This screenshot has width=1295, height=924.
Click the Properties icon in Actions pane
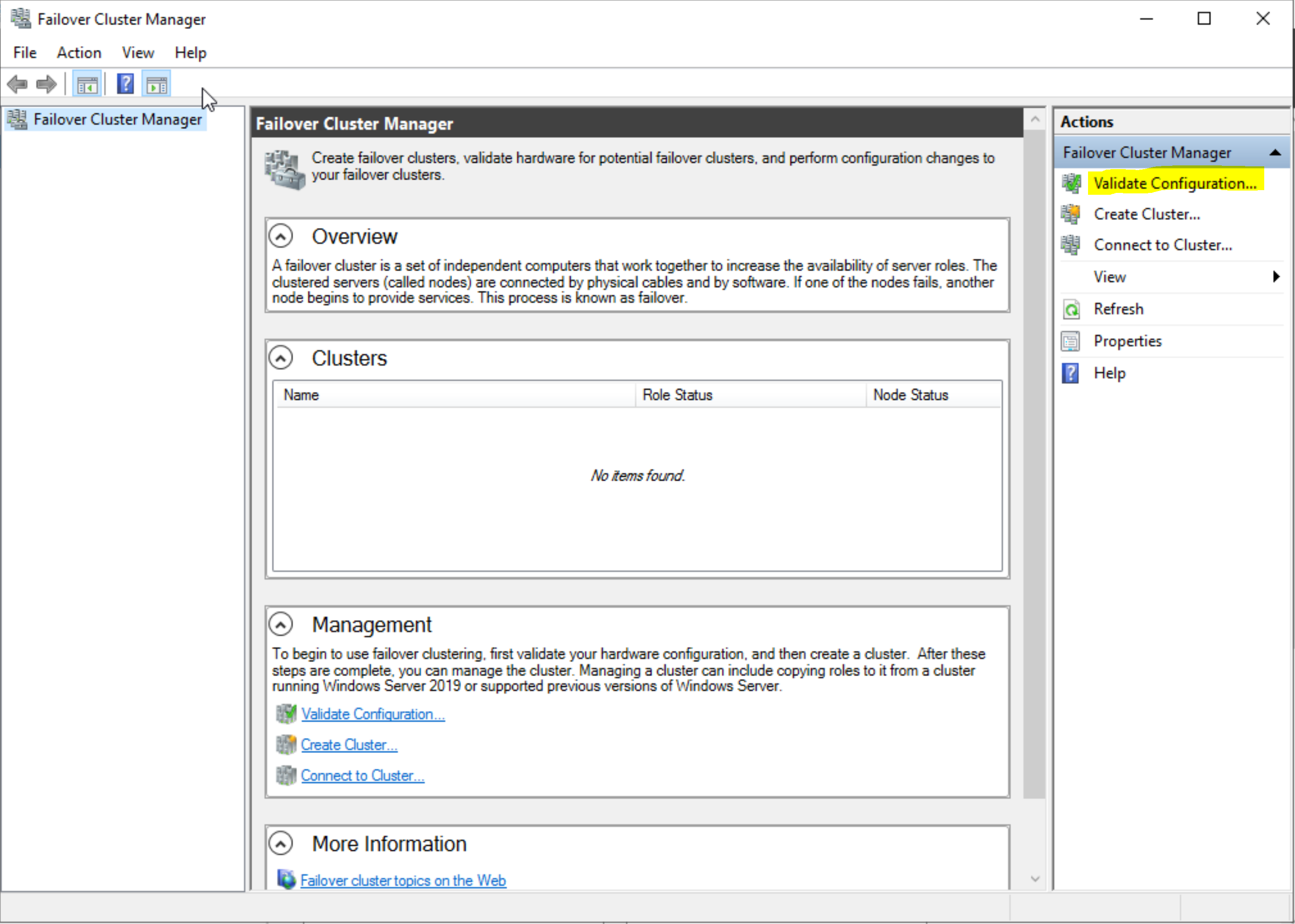[x=1071, y=342]
